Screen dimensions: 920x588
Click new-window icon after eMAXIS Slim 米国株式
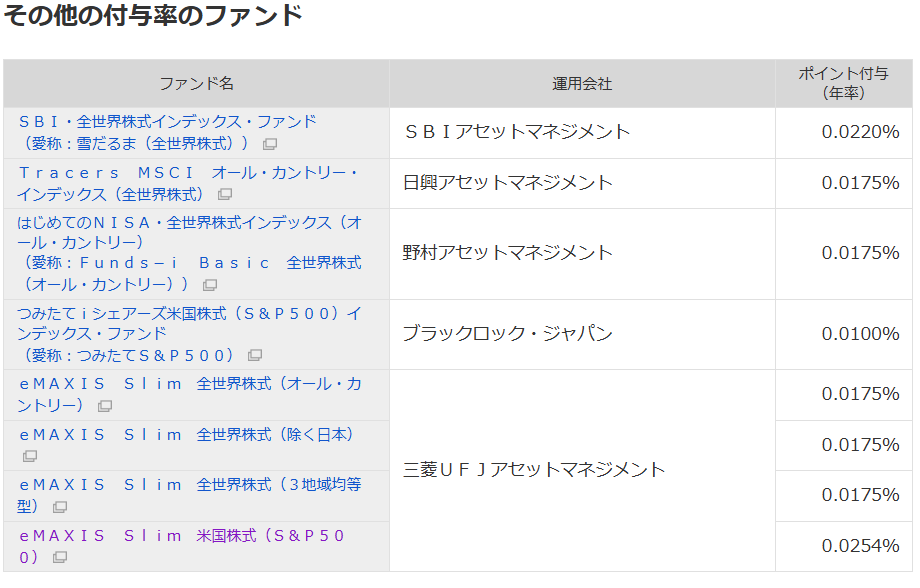[x=60, y=557]
